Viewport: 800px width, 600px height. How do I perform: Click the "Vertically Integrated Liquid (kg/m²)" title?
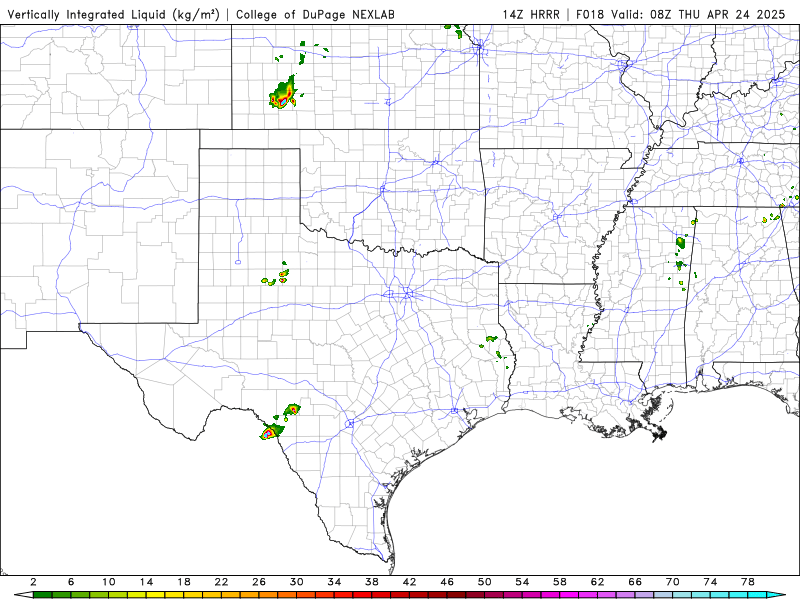[113, 15]
